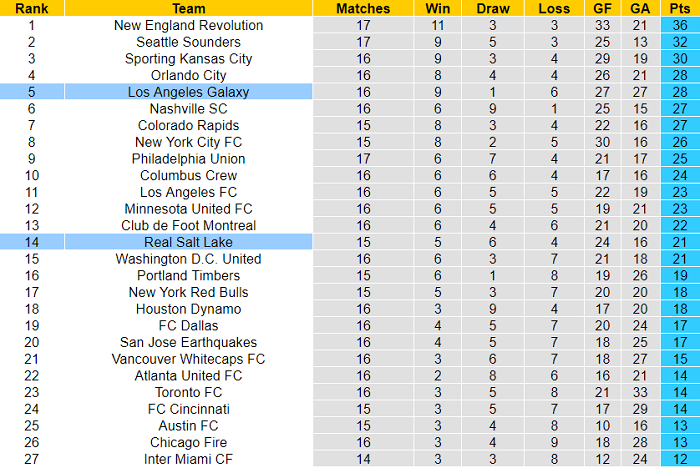Click the Draw column header

tap(493, 8)
